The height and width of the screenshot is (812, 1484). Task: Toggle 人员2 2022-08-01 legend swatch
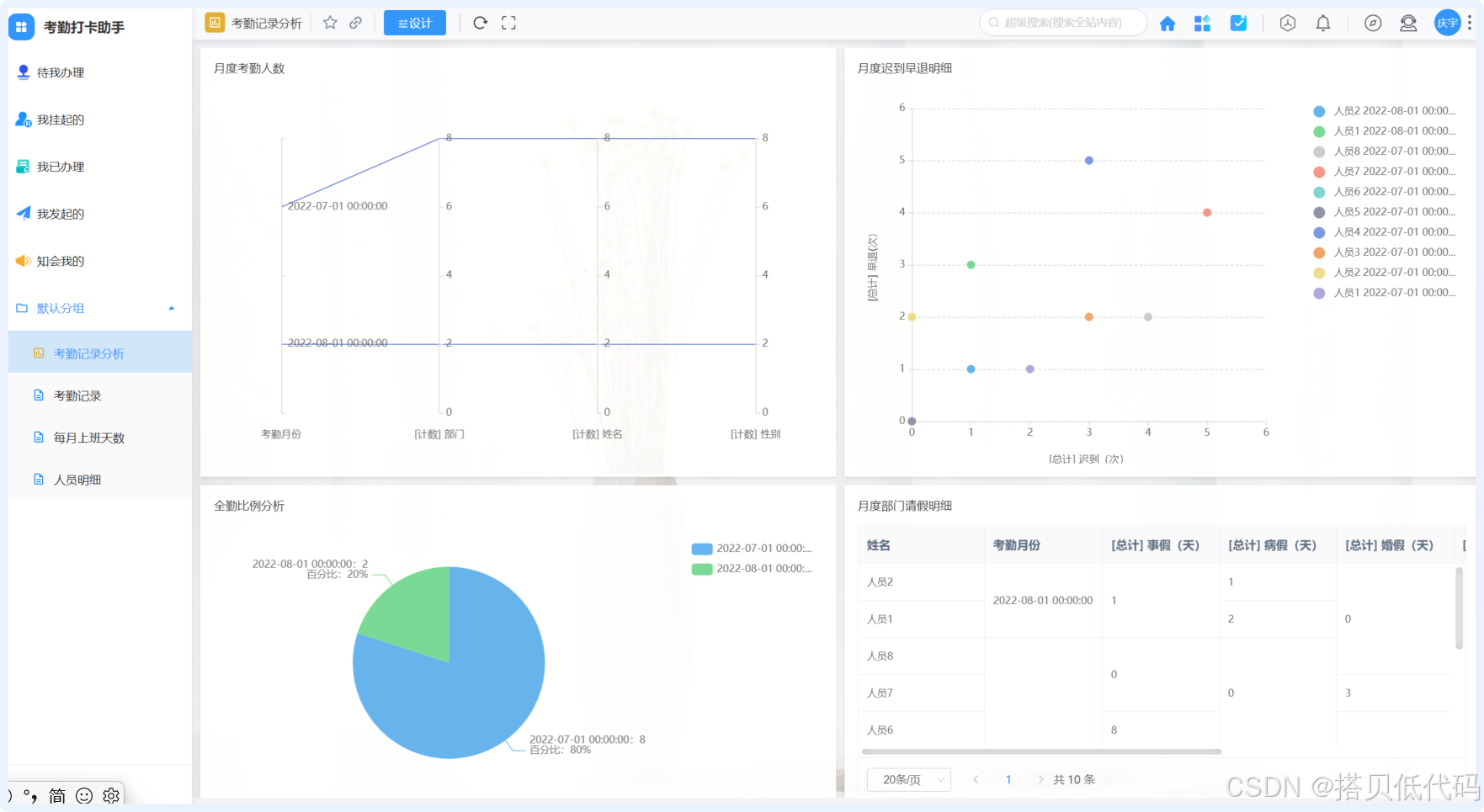(x=1319, y=111)
